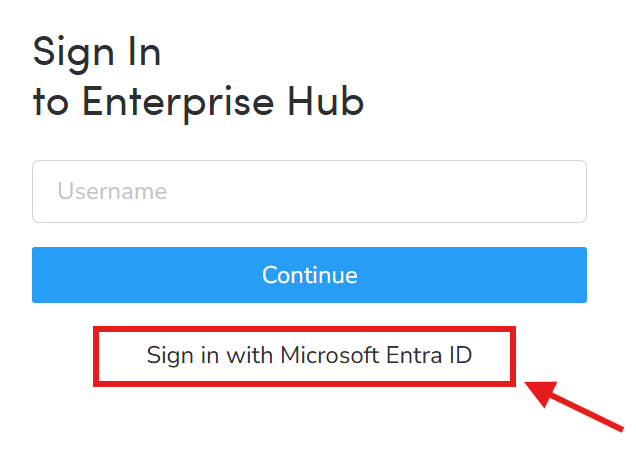Select Sign in with Microsoft Entra ID
The width and height of the screenshot is (636, 454).
point(309,355)
